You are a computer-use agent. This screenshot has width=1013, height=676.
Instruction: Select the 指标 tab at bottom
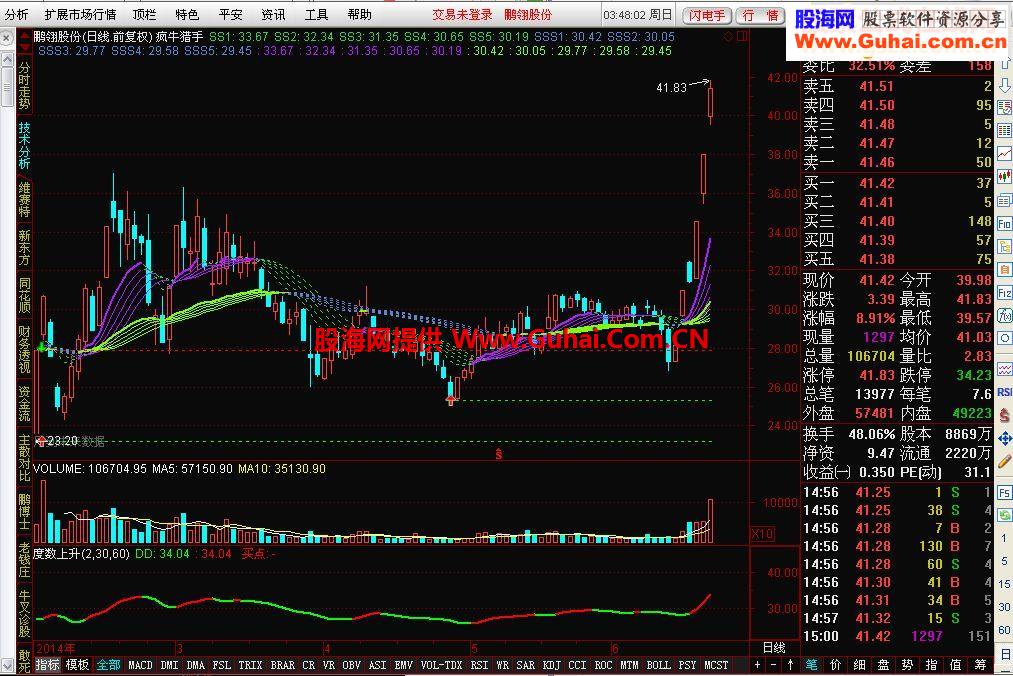[47, 664]
